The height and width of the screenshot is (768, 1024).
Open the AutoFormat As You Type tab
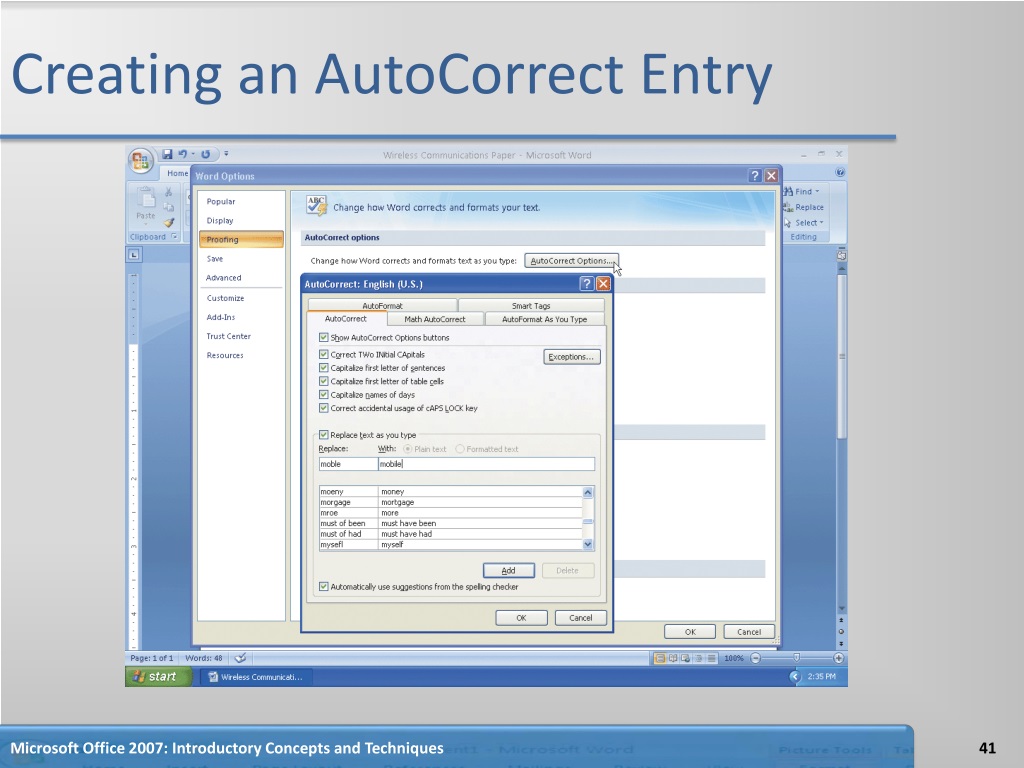[544, 319]
